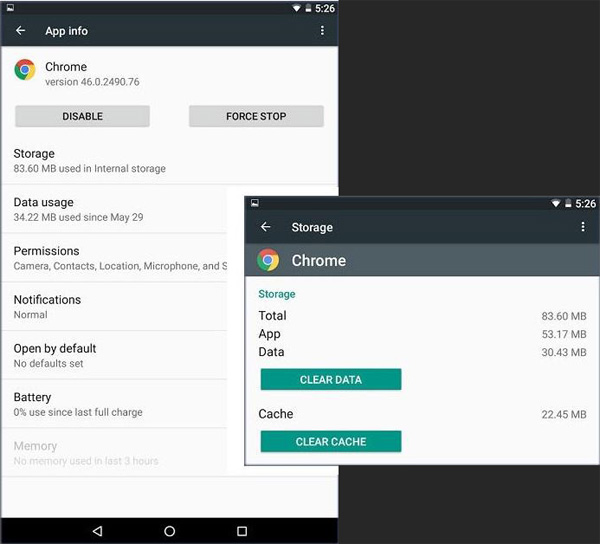Tap the back arrow in Storage screen
The height and width of the screenshot is (544, 600).
coord(266,227)
